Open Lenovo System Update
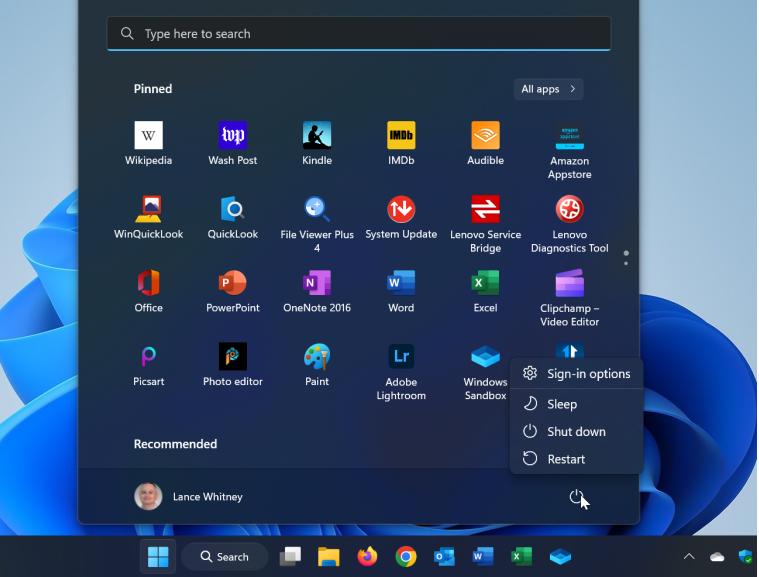This screenshot has height=577, width=759. (401, 217)
